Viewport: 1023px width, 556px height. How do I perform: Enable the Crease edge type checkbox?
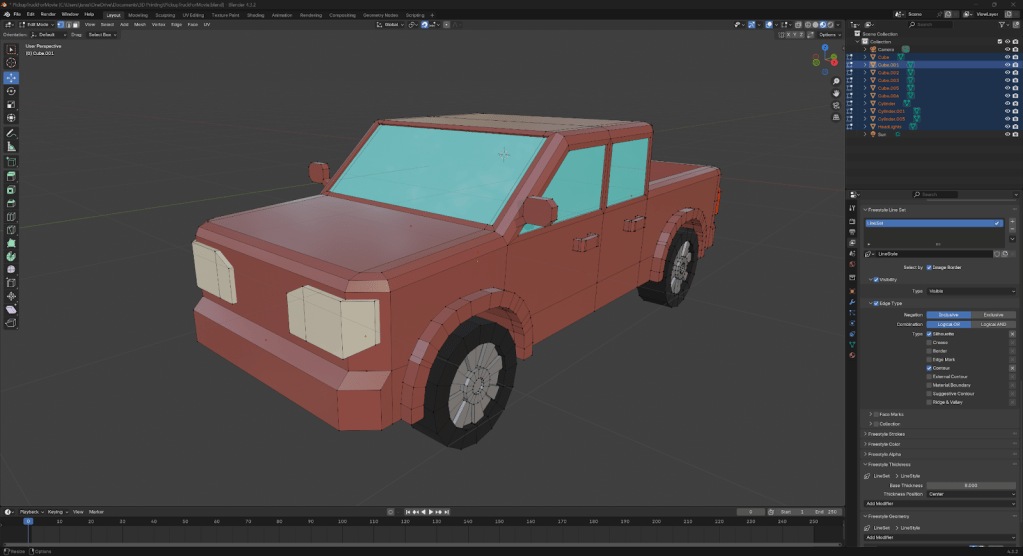(929, 342)
